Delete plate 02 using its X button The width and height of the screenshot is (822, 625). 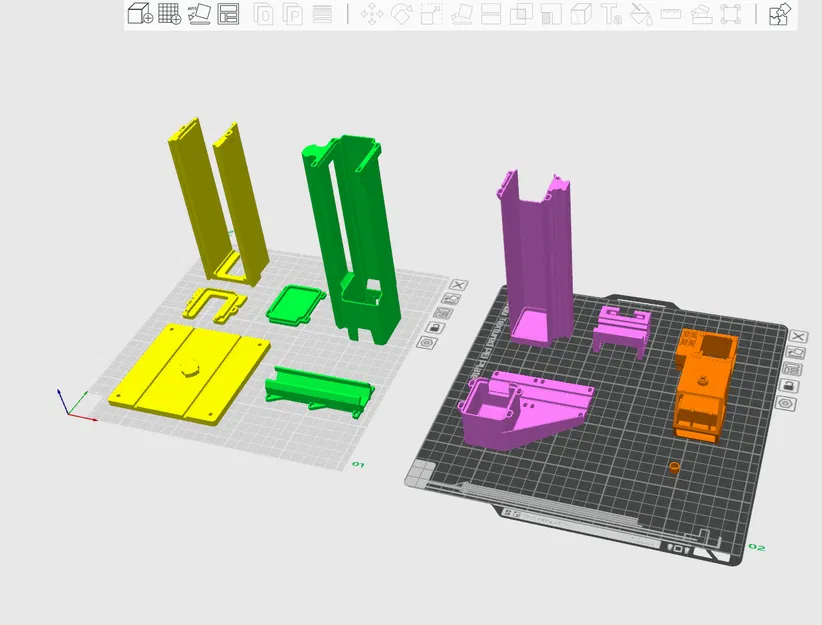point(799,336)
